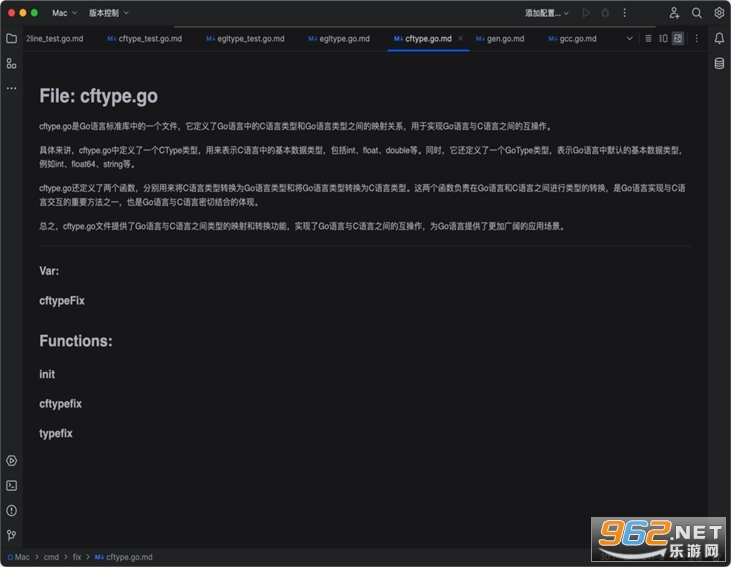
Task: Click the 'typefix' function name
Action: tap(55, 433)
